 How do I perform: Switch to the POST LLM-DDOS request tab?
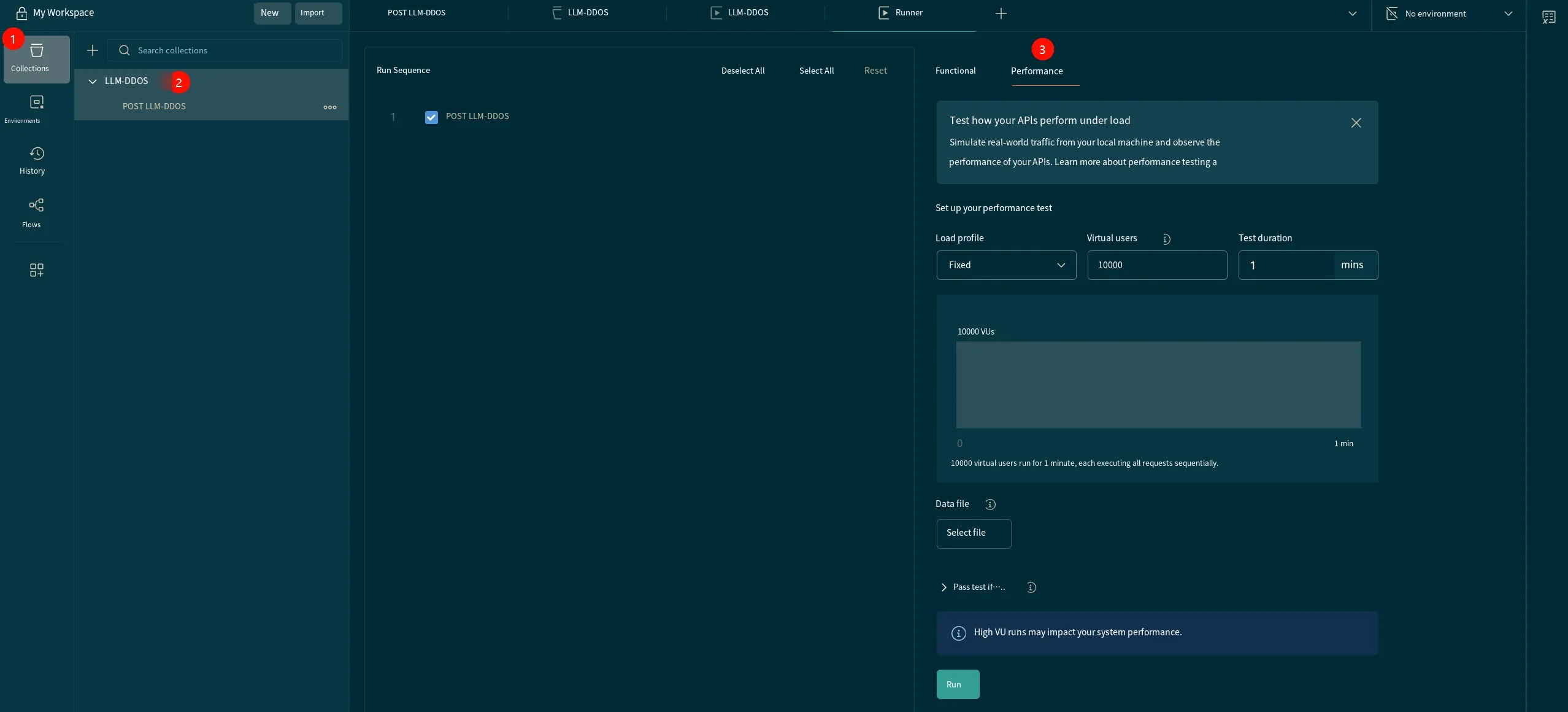pyautogui.click(x=417, y=12)
